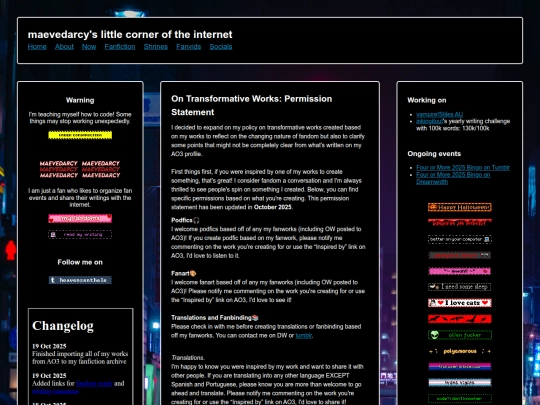Click the bisexual flag striped badge
This screenshot has width=540, height=405.
point(459,366)
